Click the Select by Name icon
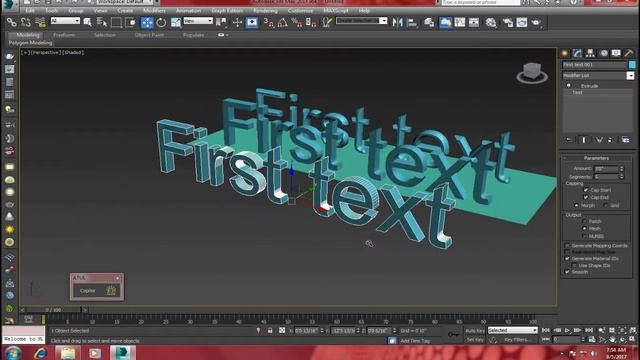The width and height of the screenshot is (640, 360). coord(102,22)
